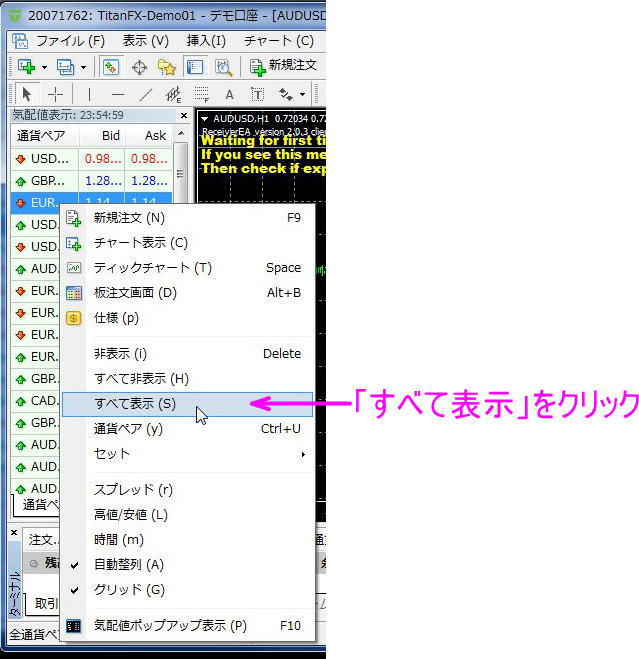Toggle the Market Watch toolbar icon

pos(111,67)
